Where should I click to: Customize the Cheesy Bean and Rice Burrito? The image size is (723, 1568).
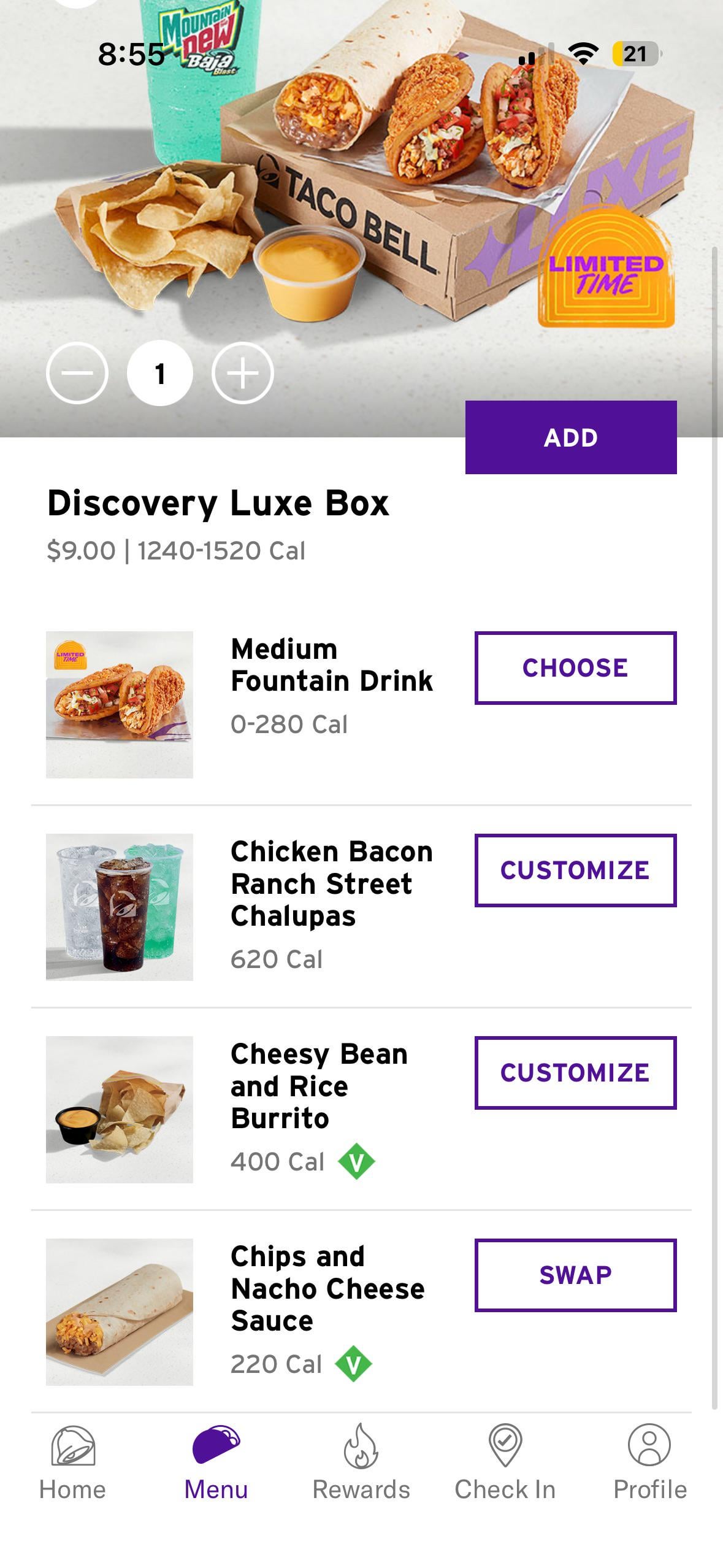[575, 1072]
